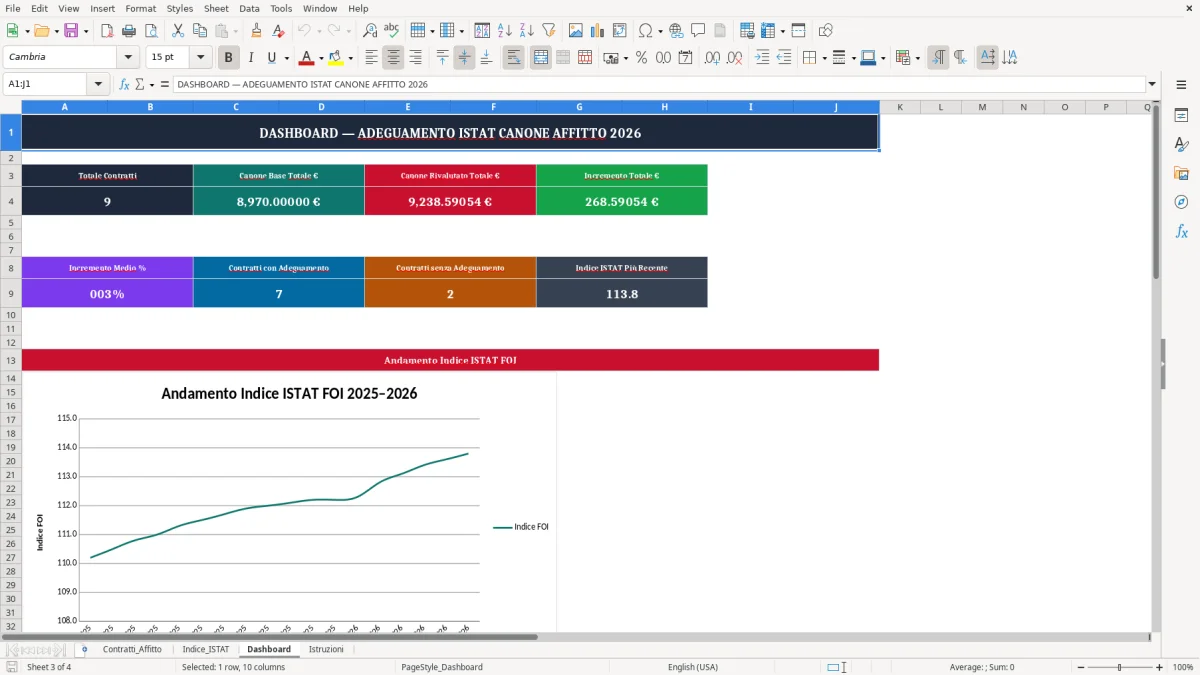Insert comment speech bubble icon
The height and width of the screenshot is (675, 1200).
click(x=698, y=31)
